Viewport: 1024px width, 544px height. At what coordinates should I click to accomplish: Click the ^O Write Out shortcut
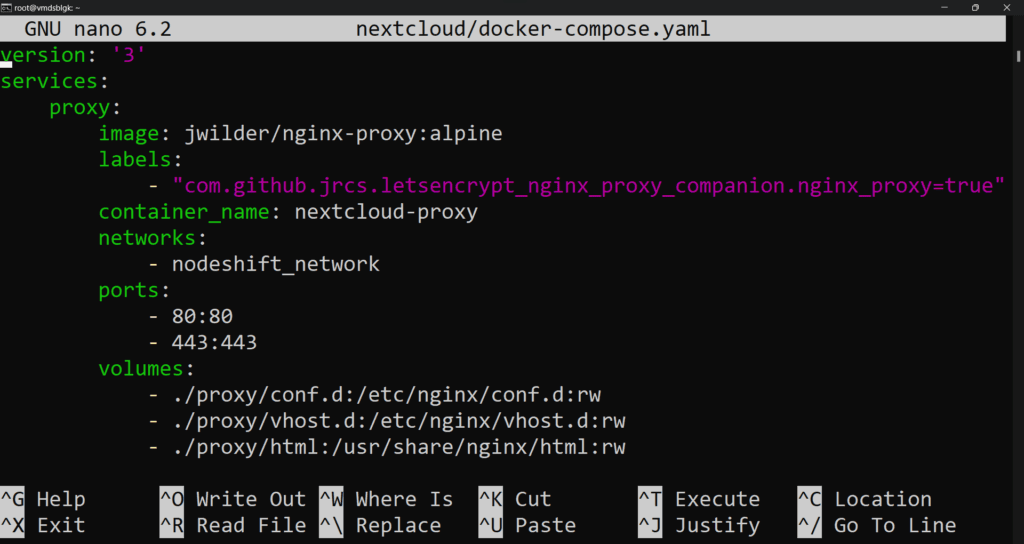point(233,499)
